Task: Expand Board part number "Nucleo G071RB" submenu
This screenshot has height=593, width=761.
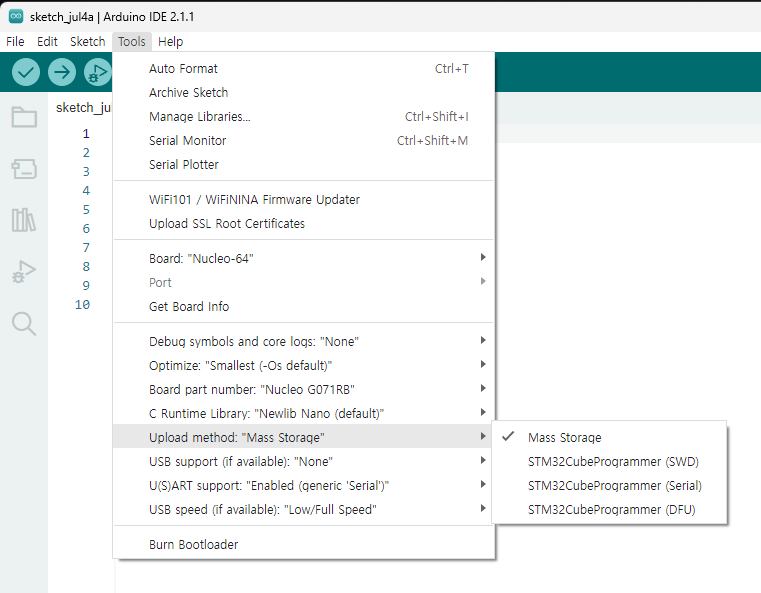Action: (x=304, y=389)
